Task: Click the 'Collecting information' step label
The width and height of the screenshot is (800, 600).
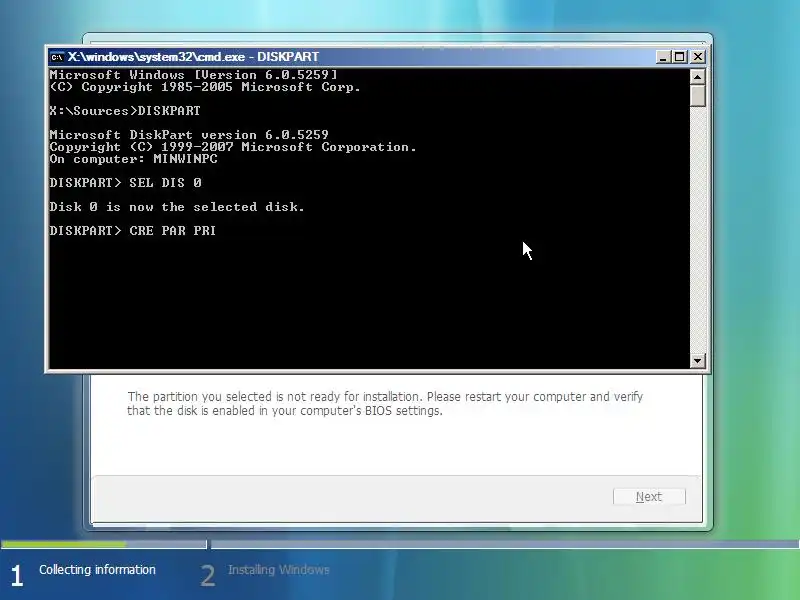Action: [x=97, y=569]
